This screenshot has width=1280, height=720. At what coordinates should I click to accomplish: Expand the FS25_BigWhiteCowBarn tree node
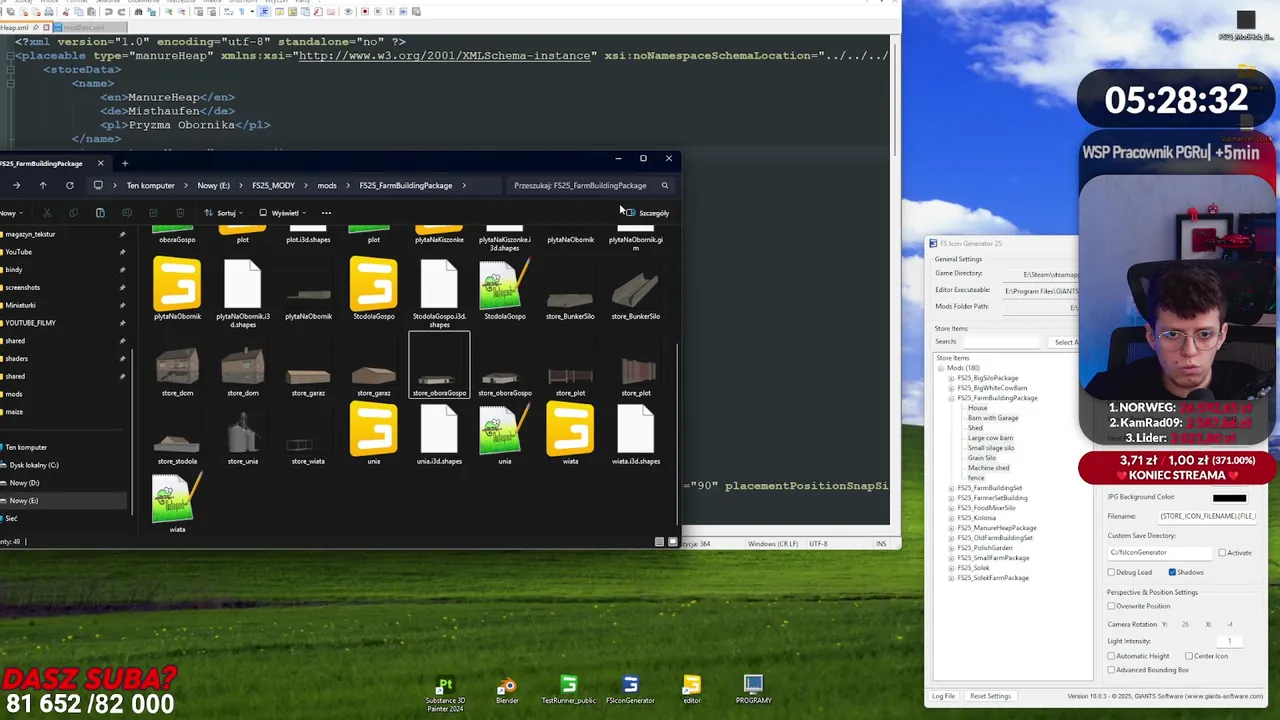(x=951, y=388)
